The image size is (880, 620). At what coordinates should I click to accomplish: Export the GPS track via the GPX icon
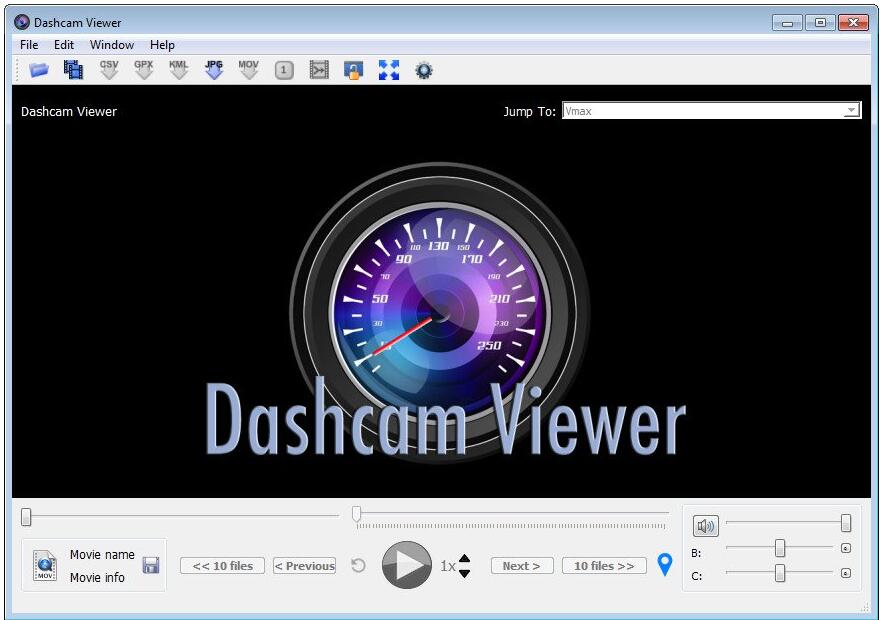coord(144,70)
